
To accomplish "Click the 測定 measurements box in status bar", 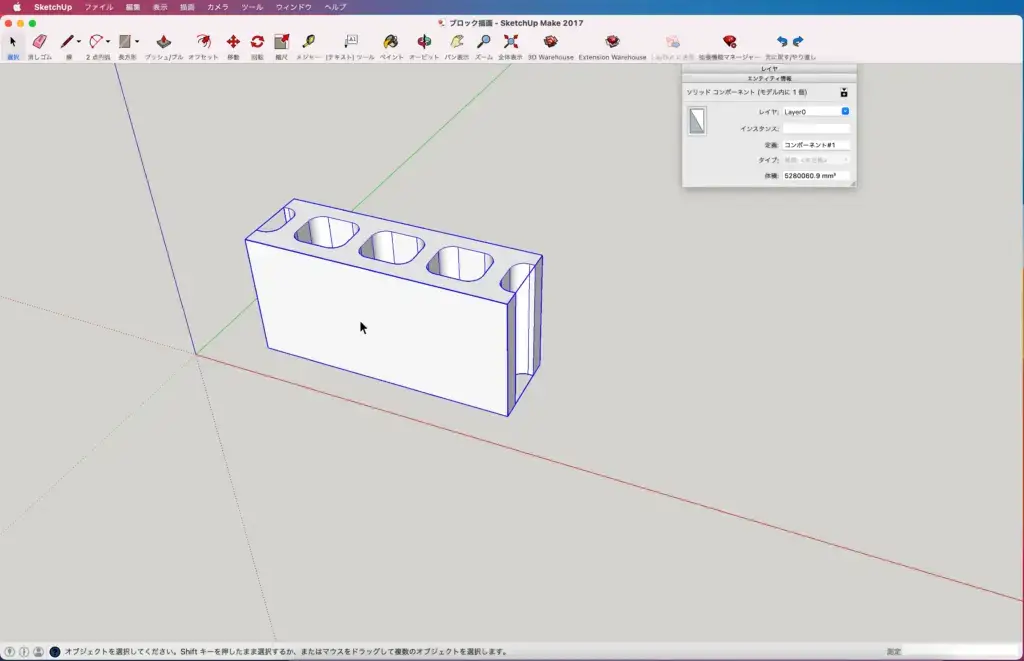I will 960,651.
